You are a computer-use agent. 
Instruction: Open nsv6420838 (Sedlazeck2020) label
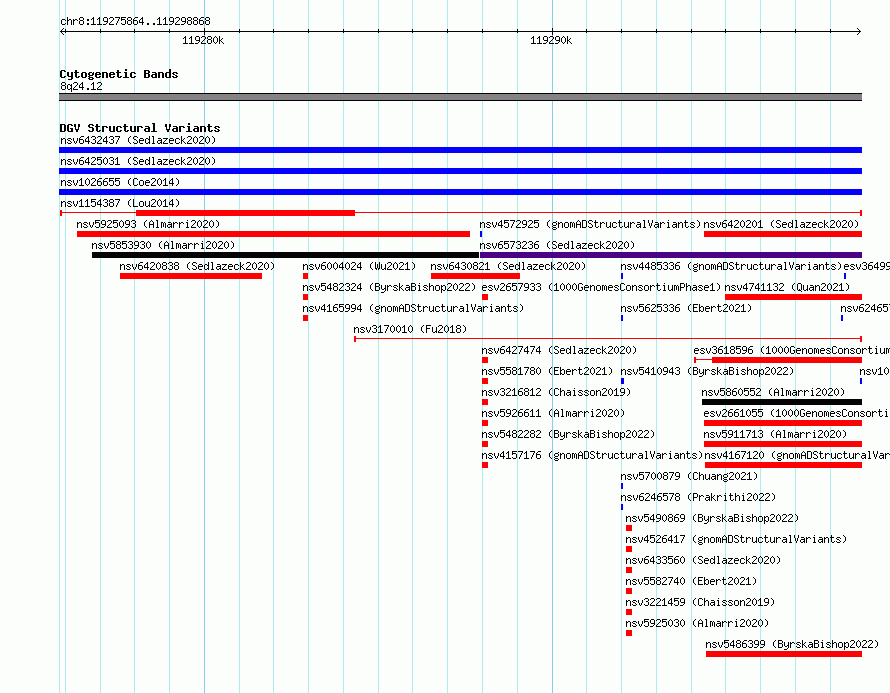pos(197,266)
